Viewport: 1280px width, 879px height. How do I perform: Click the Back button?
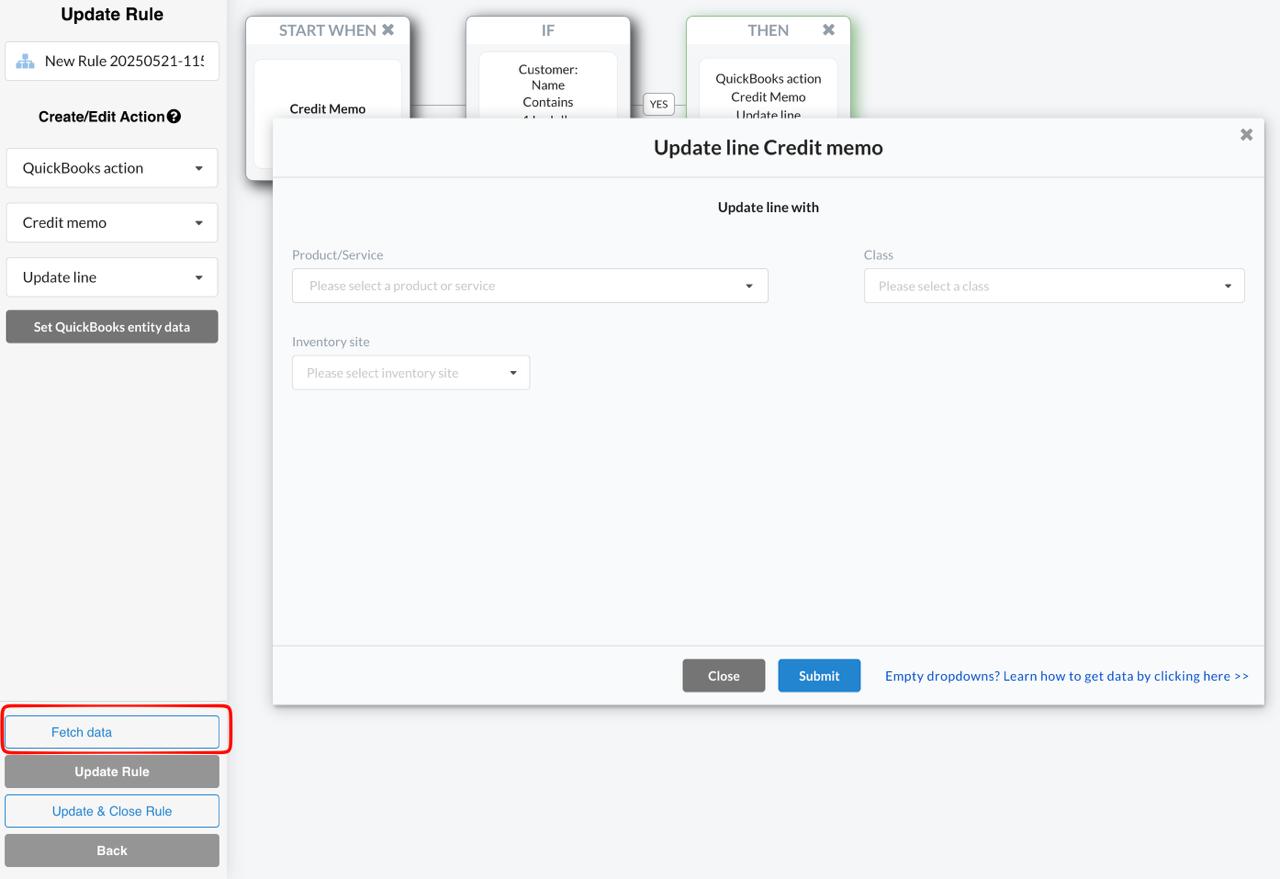coord(112,850)
